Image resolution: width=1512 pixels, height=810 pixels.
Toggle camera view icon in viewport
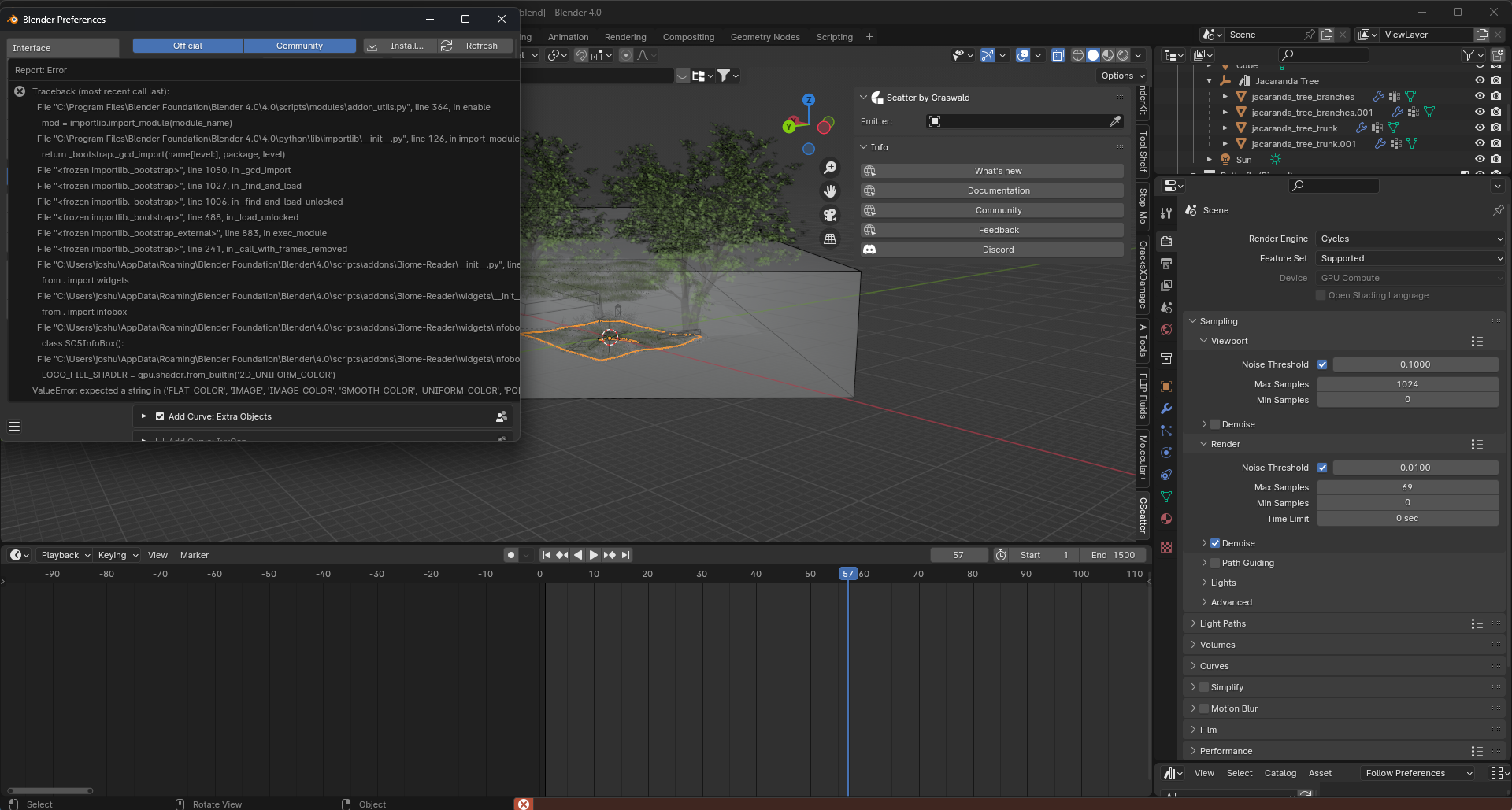tap(830, 215)
